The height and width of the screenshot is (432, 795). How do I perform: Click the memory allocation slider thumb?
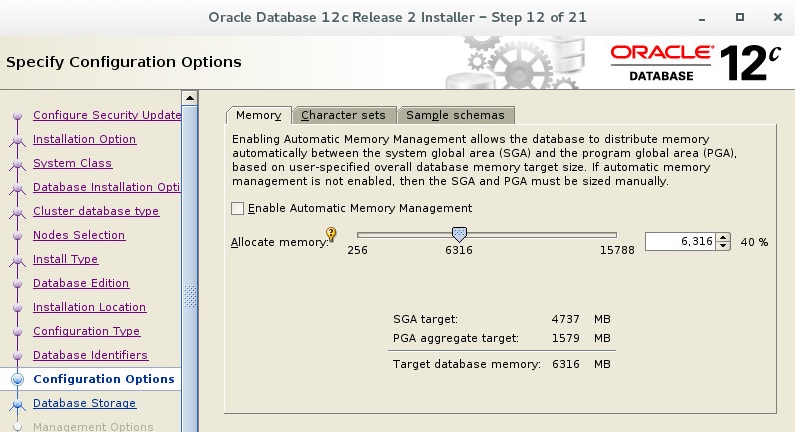pos(459,234)
